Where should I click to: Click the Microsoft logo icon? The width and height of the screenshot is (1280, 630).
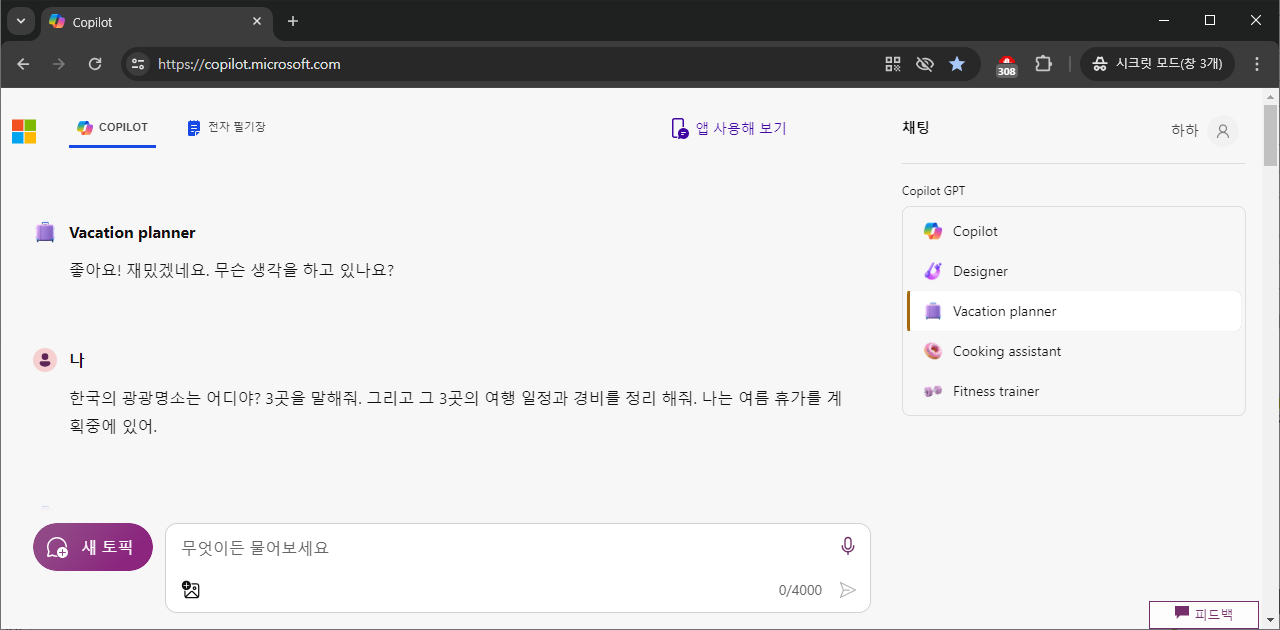(x=24, y=132)
